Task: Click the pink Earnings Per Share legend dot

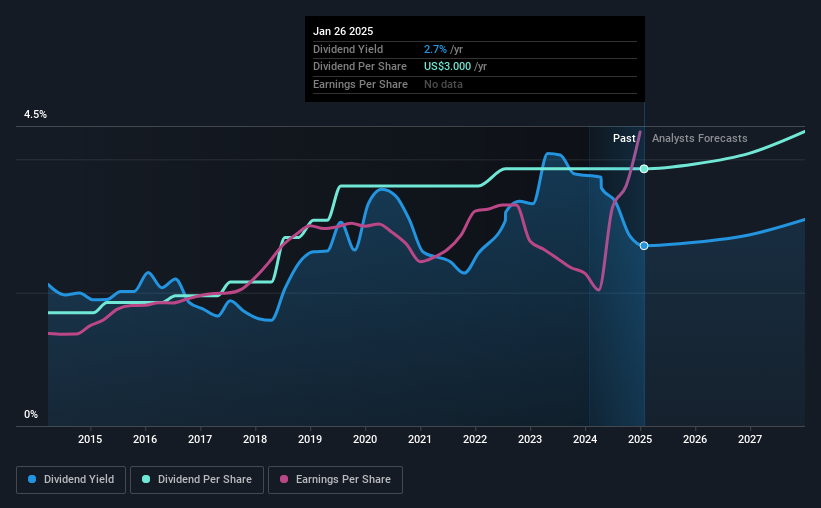Action: coord(284,479)
